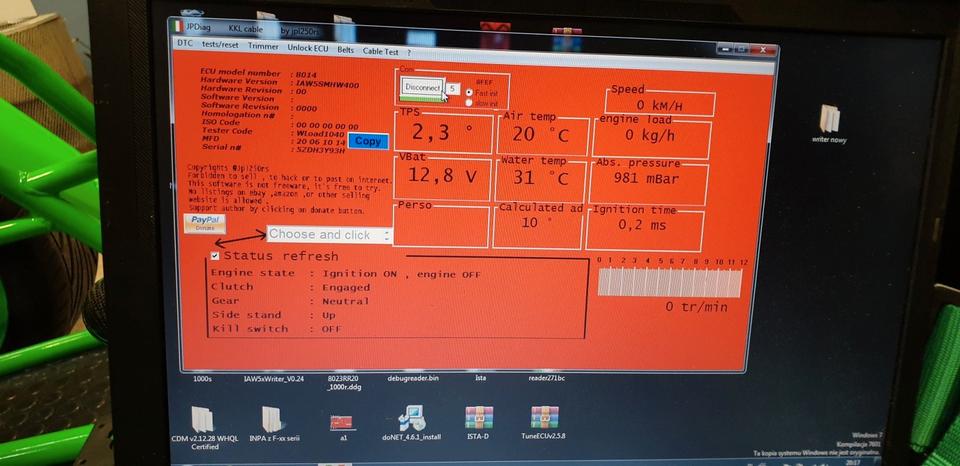
Task: Open the Cable Test menu
Action: pyautogui.click(x=380, y=52)
